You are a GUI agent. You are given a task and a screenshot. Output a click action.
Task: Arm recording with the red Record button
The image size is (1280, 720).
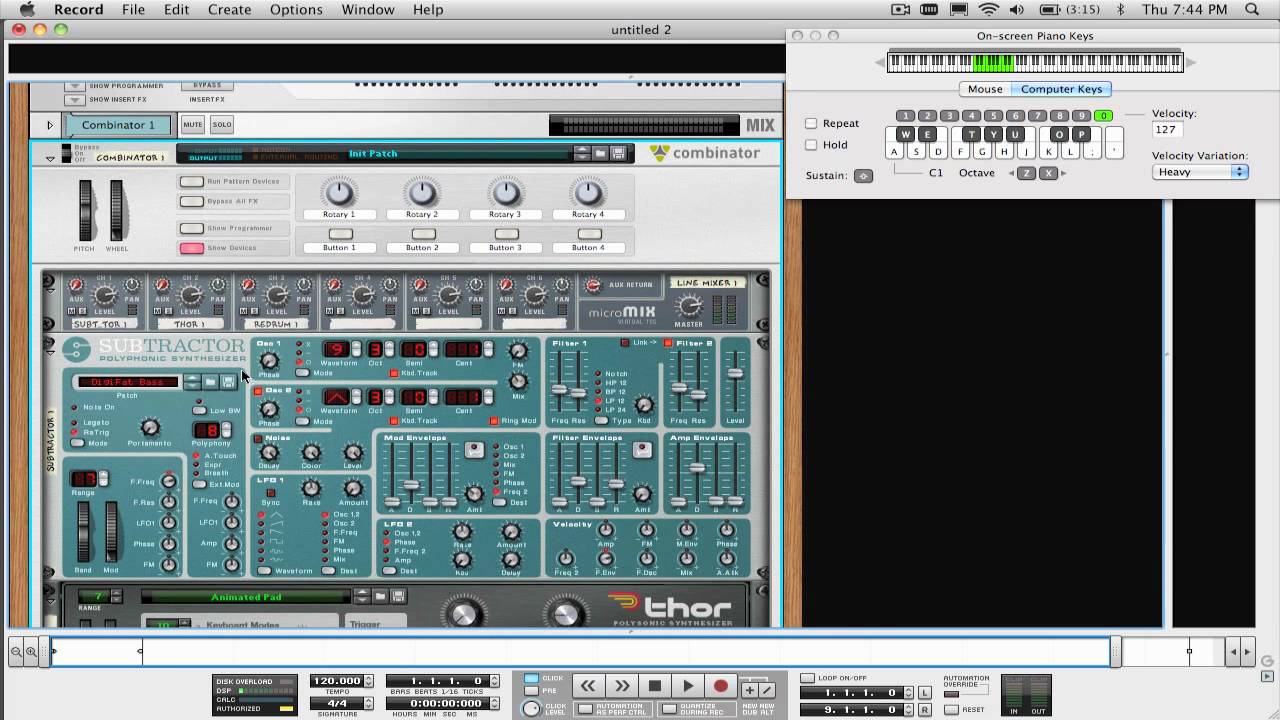(720, 686)
